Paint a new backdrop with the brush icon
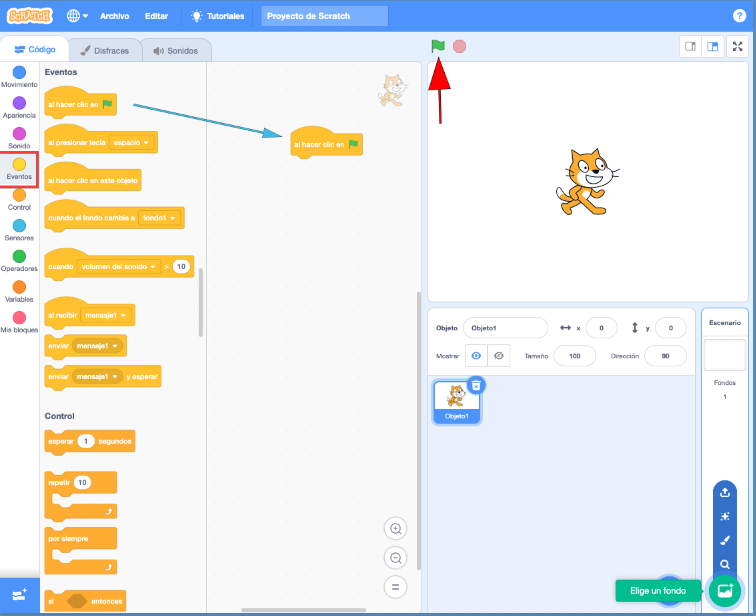Image resolution: width=756 pixels, height=616 pixels. [725, 540]
